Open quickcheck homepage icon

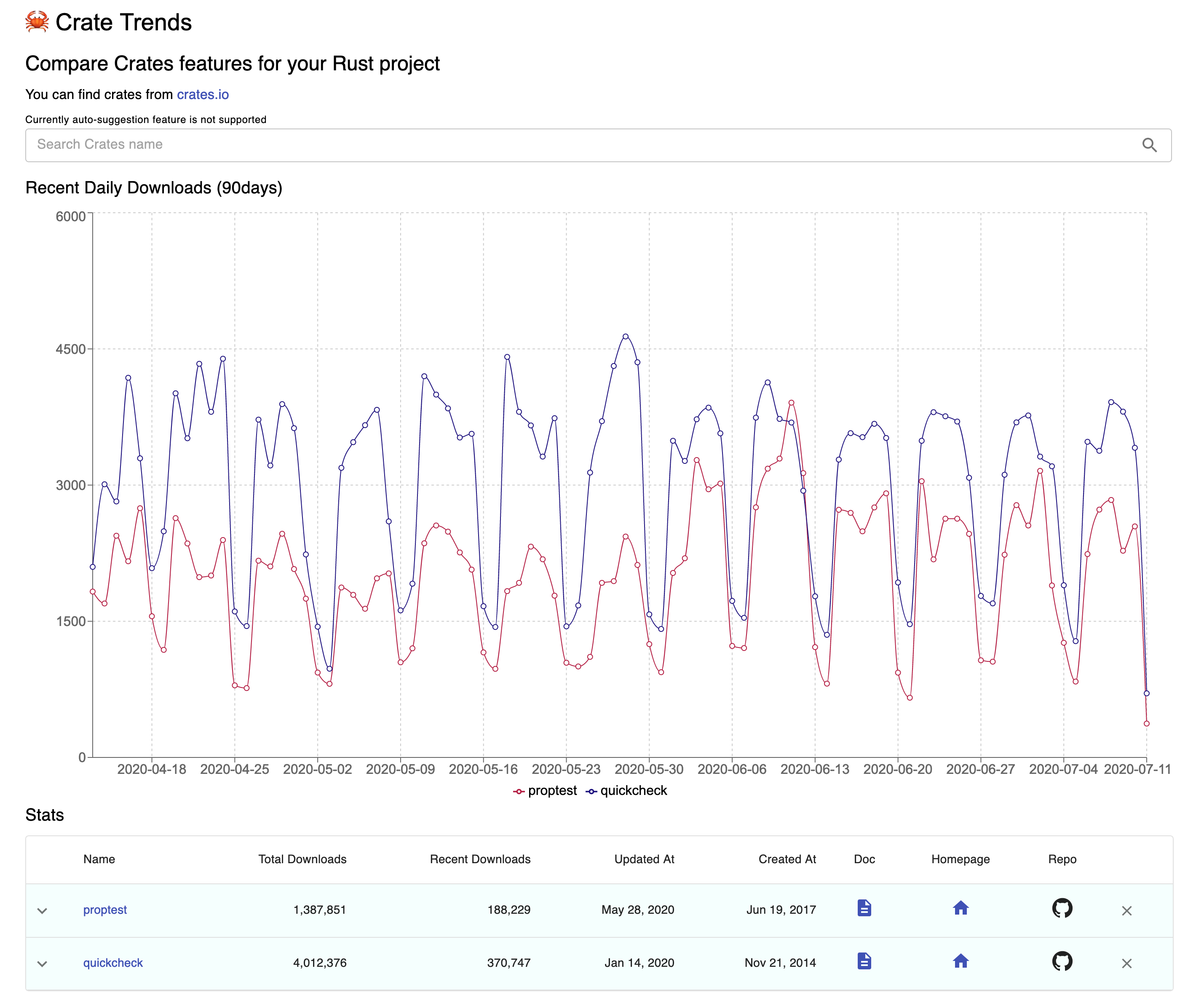pos(961,961)
